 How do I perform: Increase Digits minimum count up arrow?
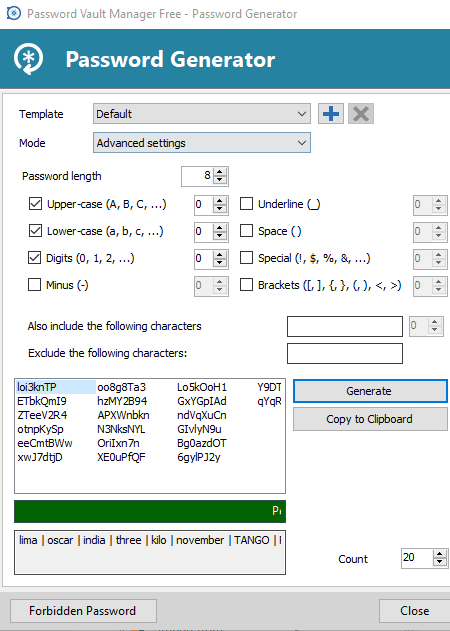click(x=220, y=254)
